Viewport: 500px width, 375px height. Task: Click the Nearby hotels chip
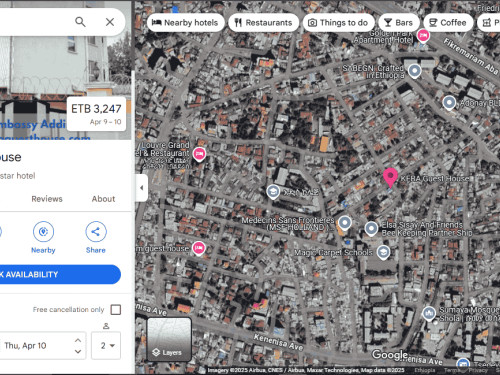186,23
